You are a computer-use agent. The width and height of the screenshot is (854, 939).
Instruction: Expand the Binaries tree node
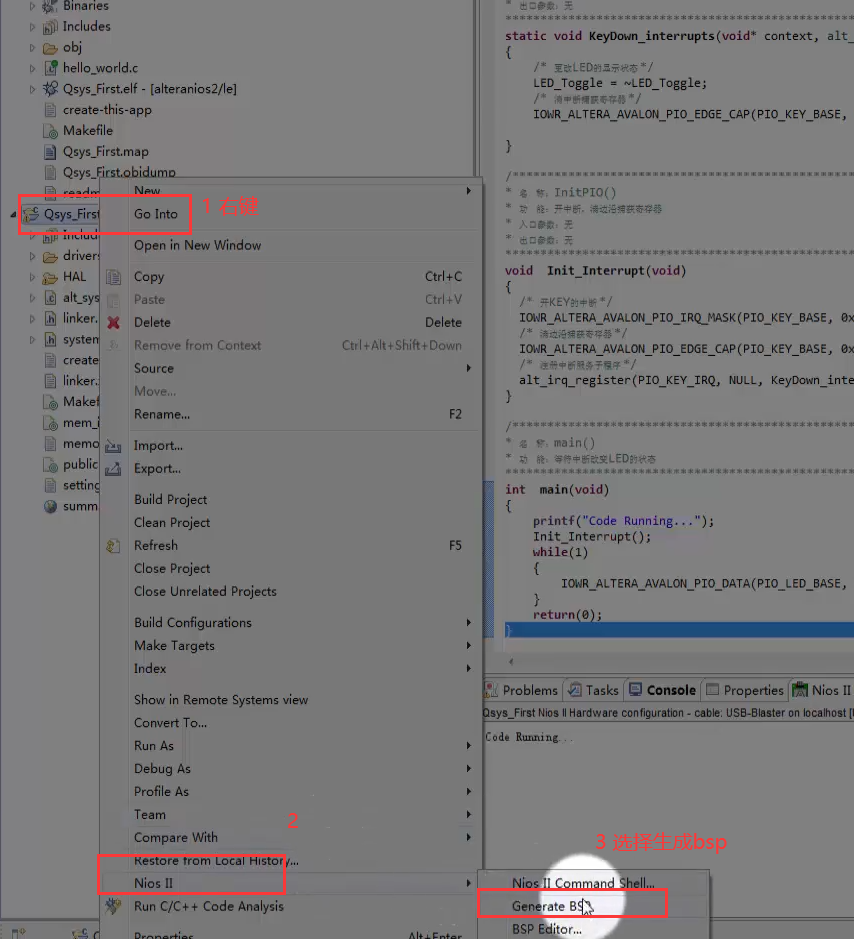pos(32,7)
